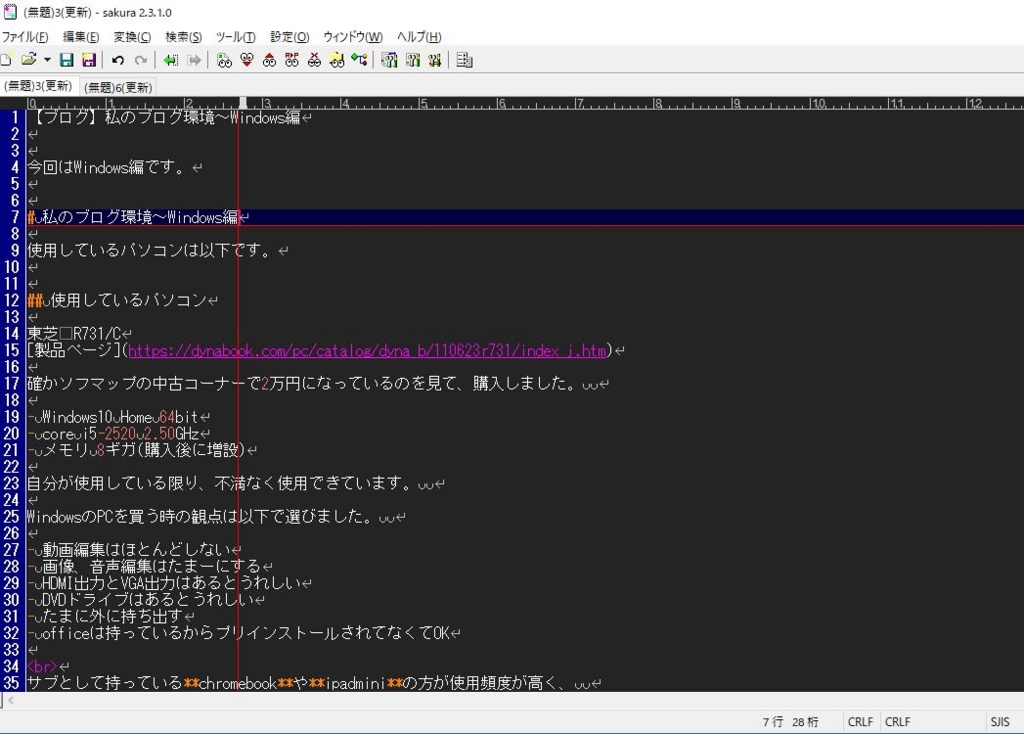
Task: Click the grayed-out Redo arrow
Action: click(x=140, y=60)
